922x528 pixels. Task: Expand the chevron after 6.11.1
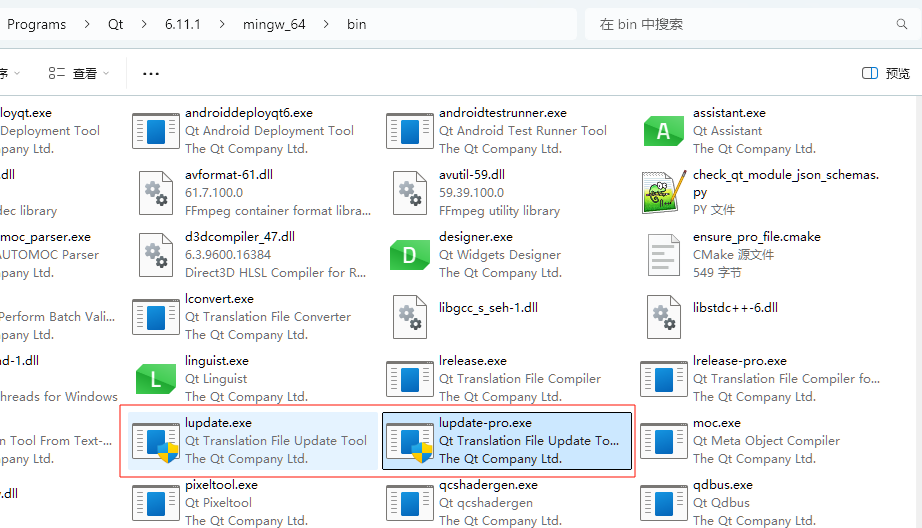click(x=222, y=25)
